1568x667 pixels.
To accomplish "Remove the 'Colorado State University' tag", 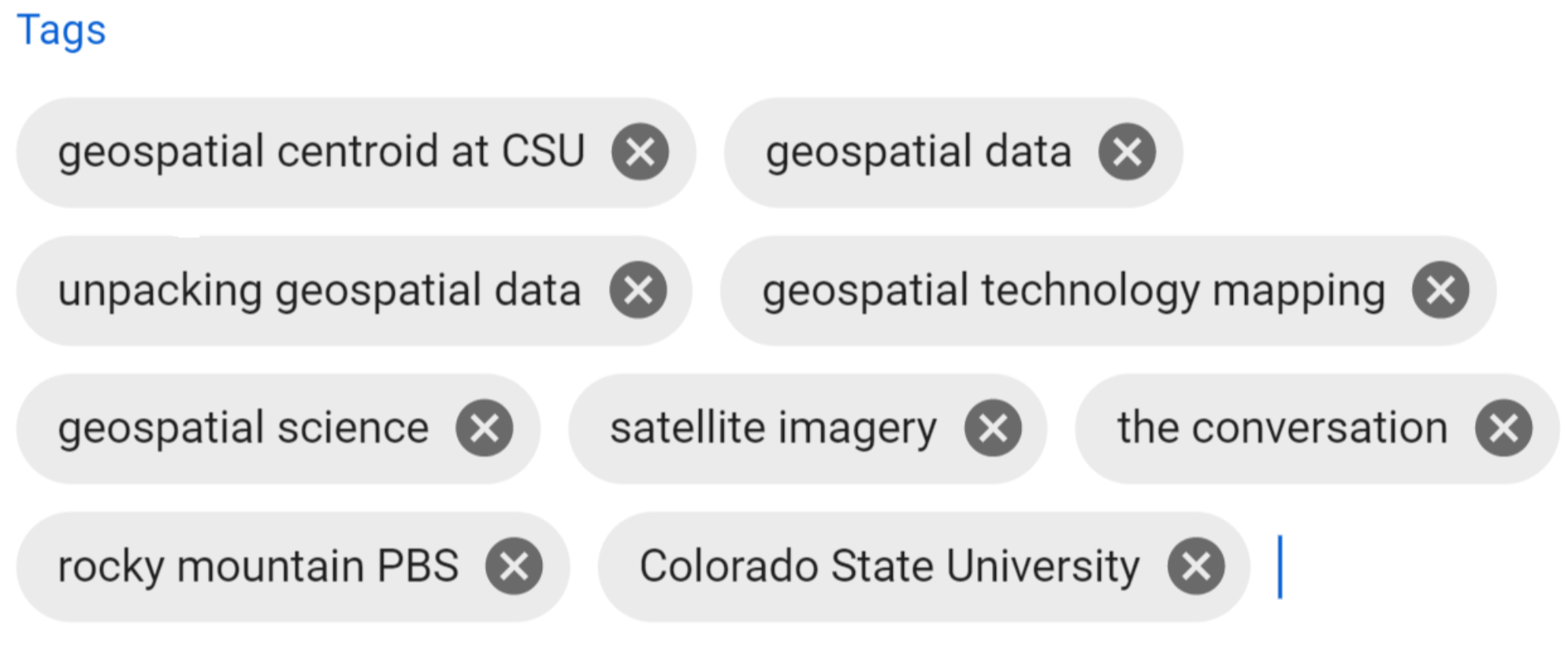I will 1195,566.
